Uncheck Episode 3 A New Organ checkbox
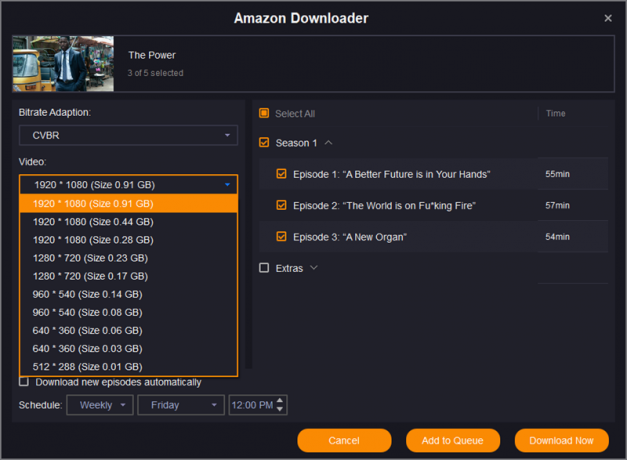This screenshot has width=627, height=460. pyautogui.click(x=282, y=236)
